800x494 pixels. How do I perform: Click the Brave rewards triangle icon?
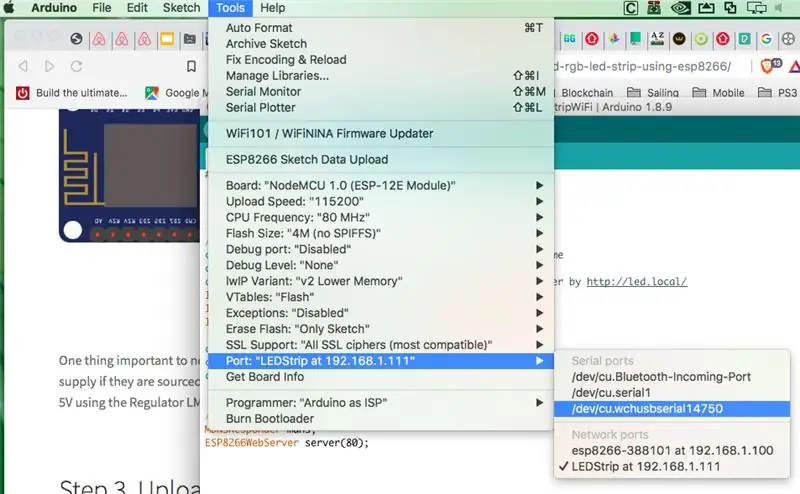794,66
